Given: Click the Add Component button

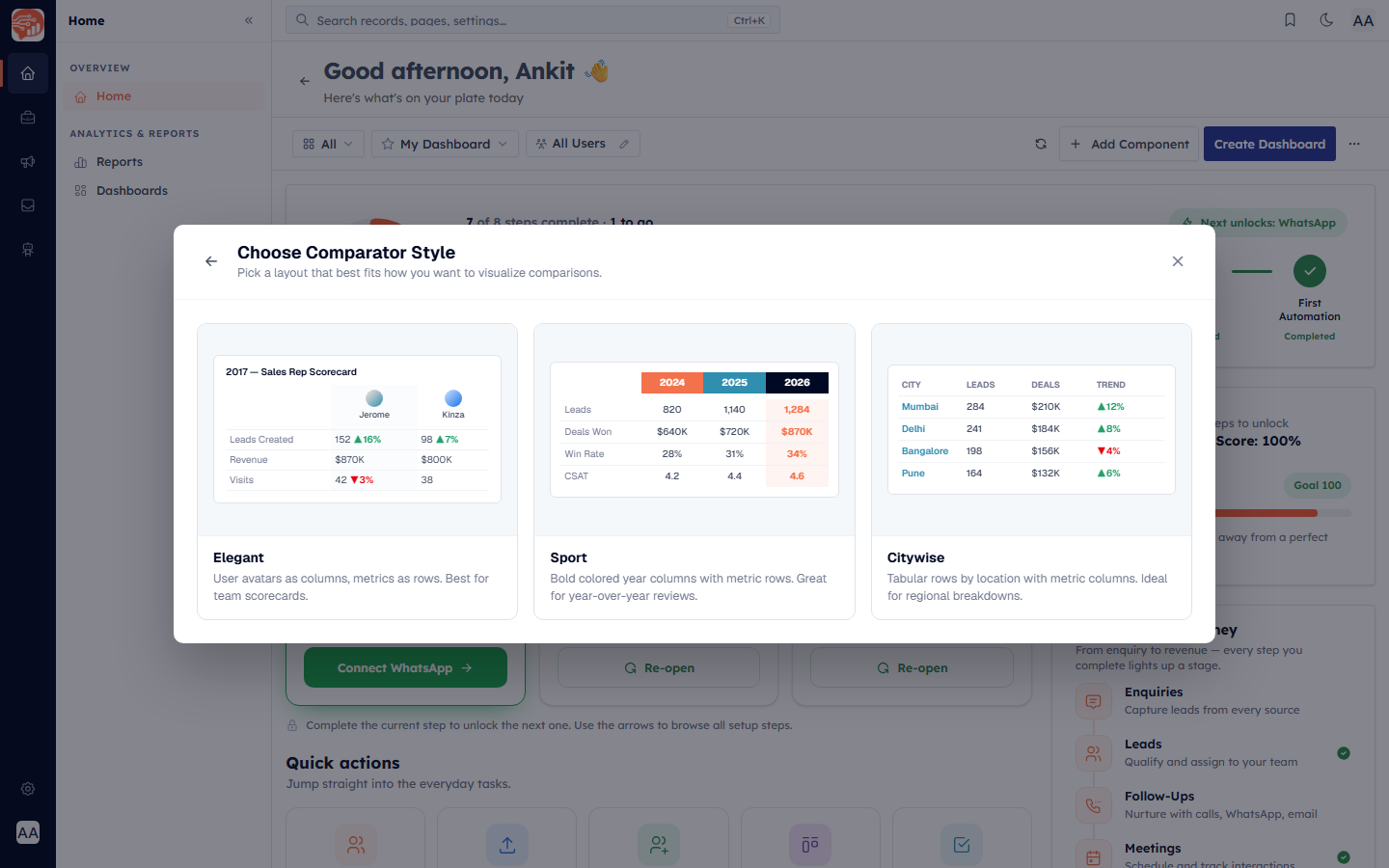Looking at the screenshot, I should click(x=1129, y=144).
